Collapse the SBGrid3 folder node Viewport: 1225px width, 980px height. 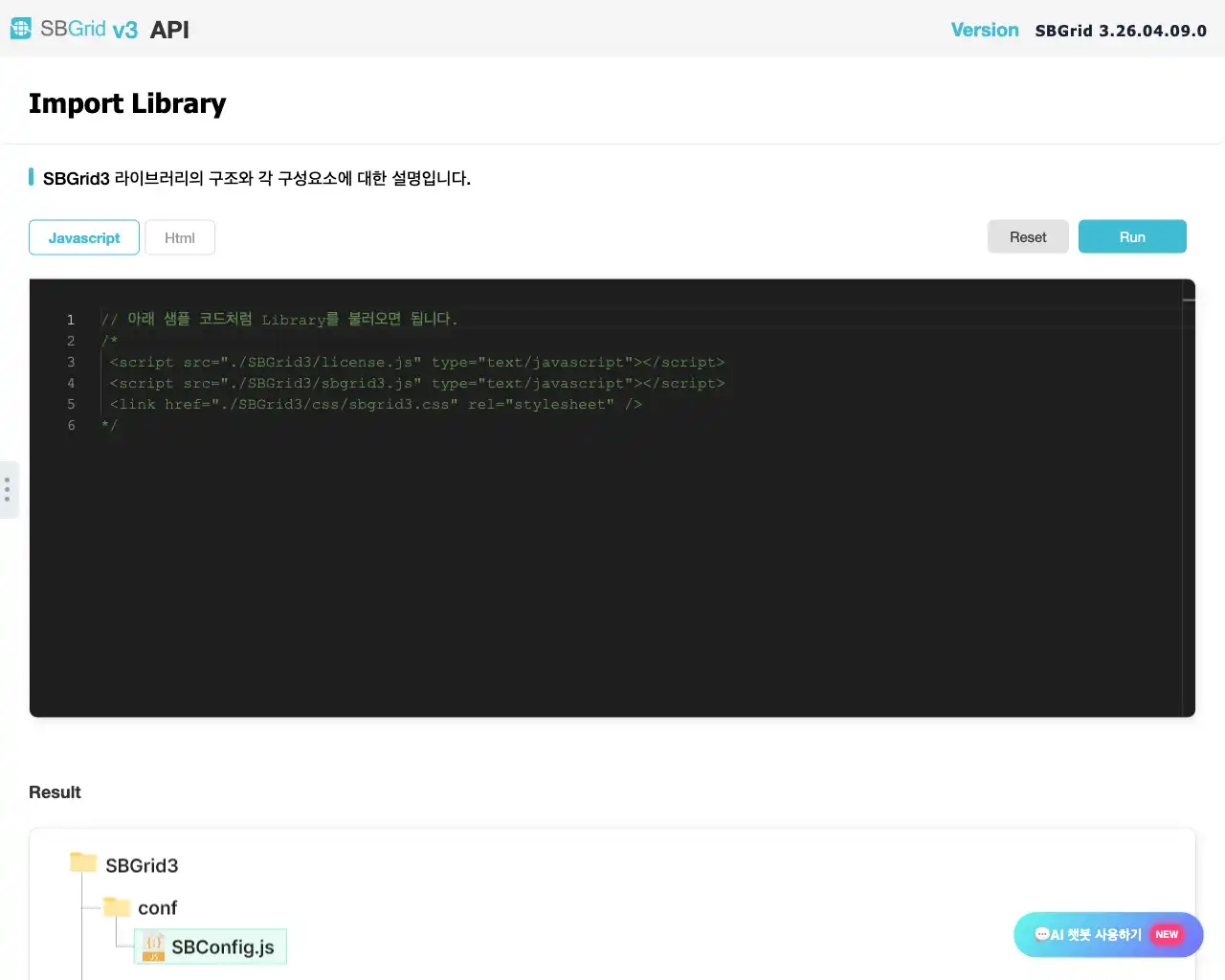point(142,865)
